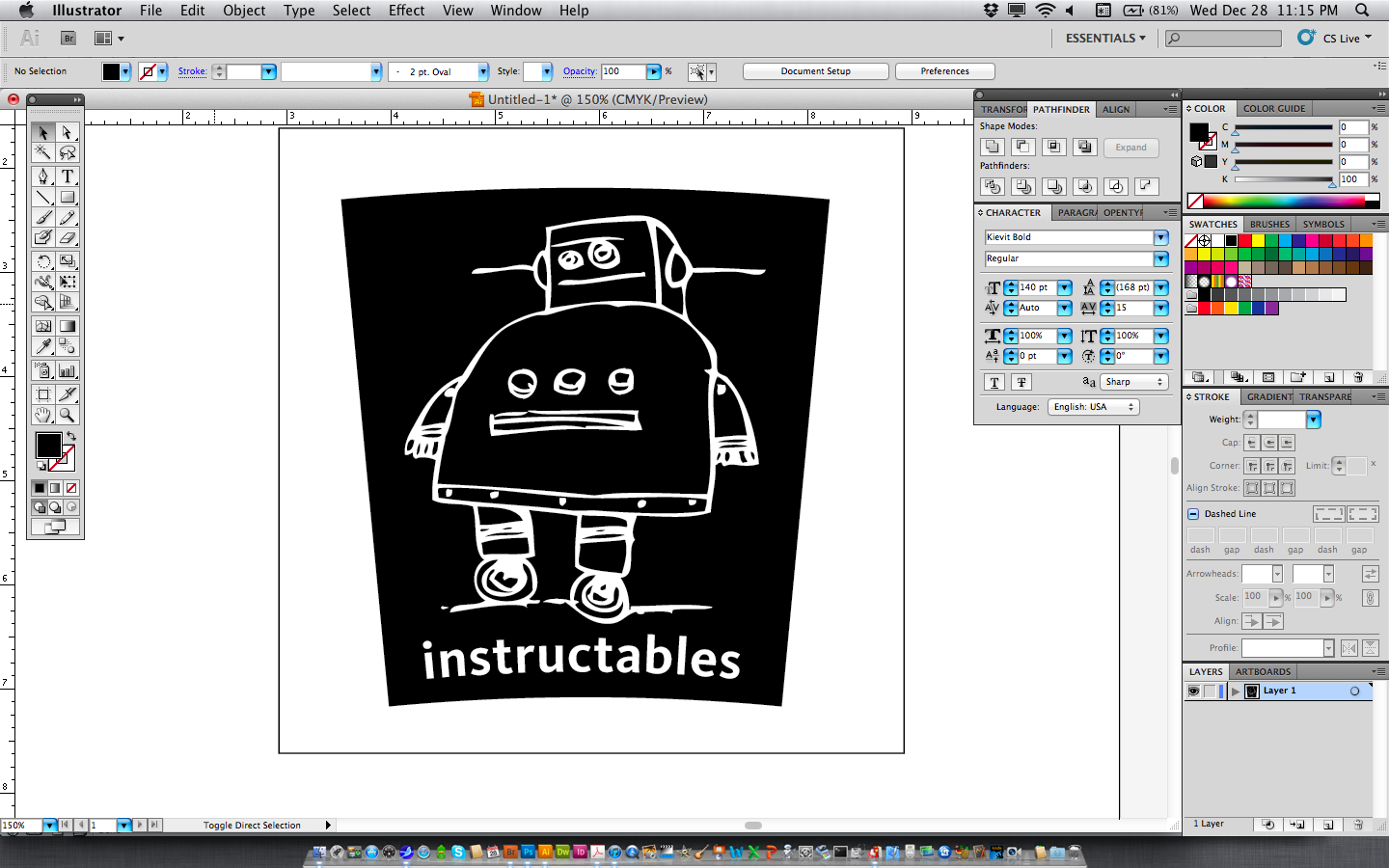
Task: Click the Expand button in Pathfinder
Action: pyautogui.click(x=1131, y=148)
